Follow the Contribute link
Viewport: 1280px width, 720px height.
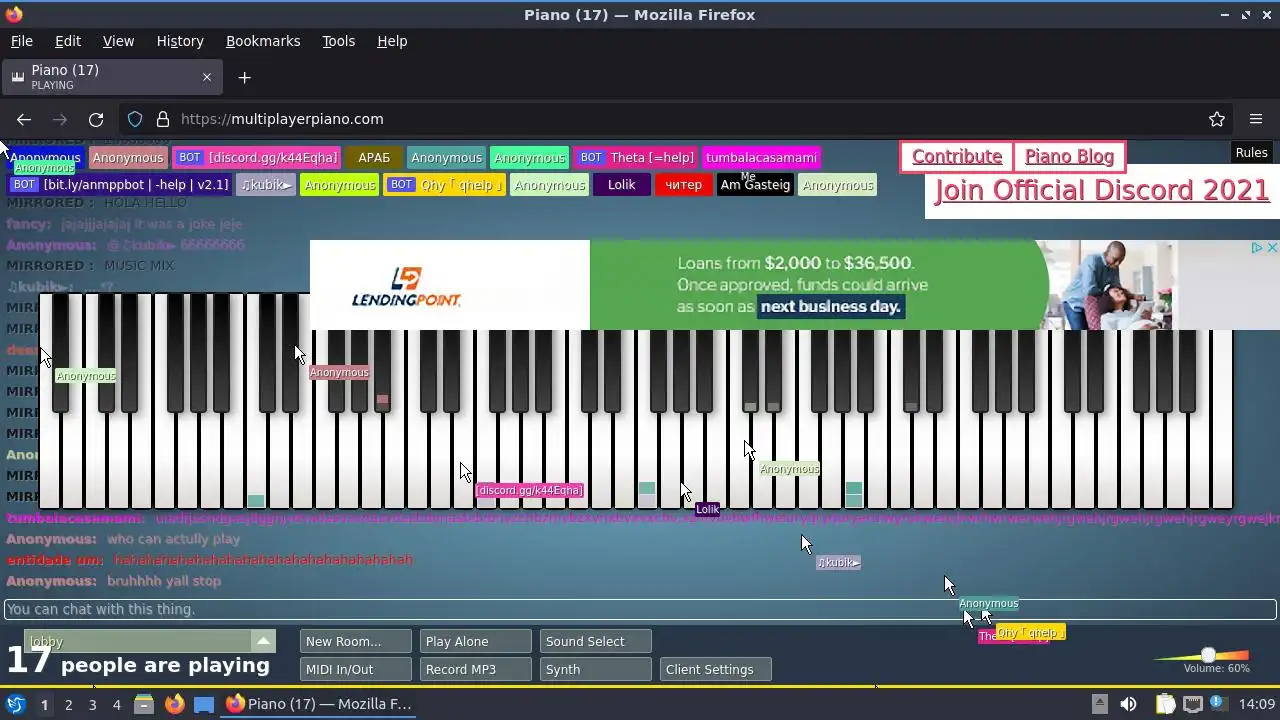957,157
